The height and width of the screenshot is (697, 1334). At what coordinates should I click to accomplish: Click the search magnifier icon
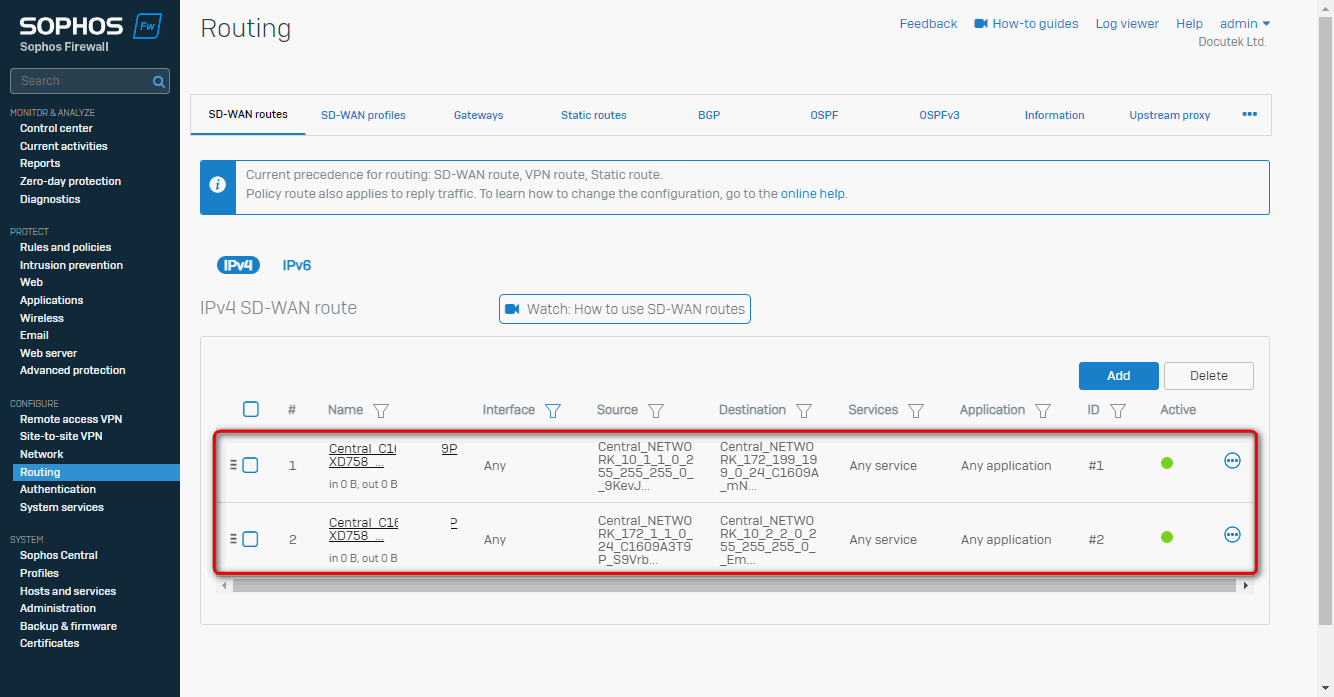(x=159, y=81)
